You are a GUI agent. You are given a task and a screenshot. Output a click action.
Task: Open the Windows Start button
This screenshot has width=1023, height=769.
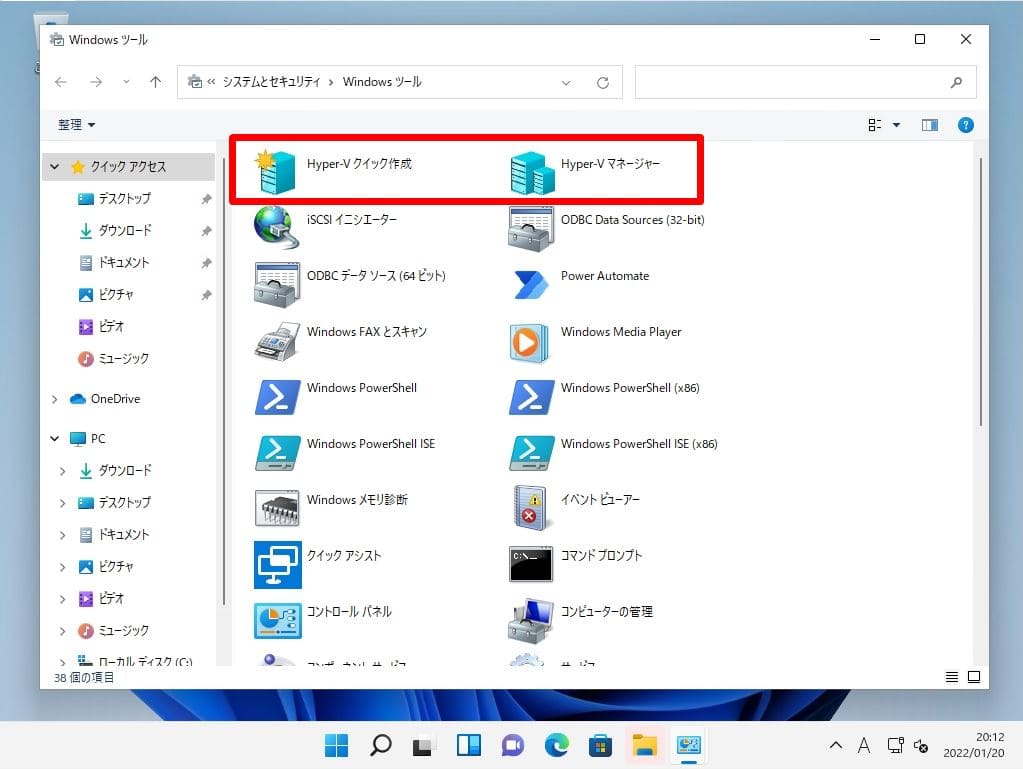click(x=337, y=745)
